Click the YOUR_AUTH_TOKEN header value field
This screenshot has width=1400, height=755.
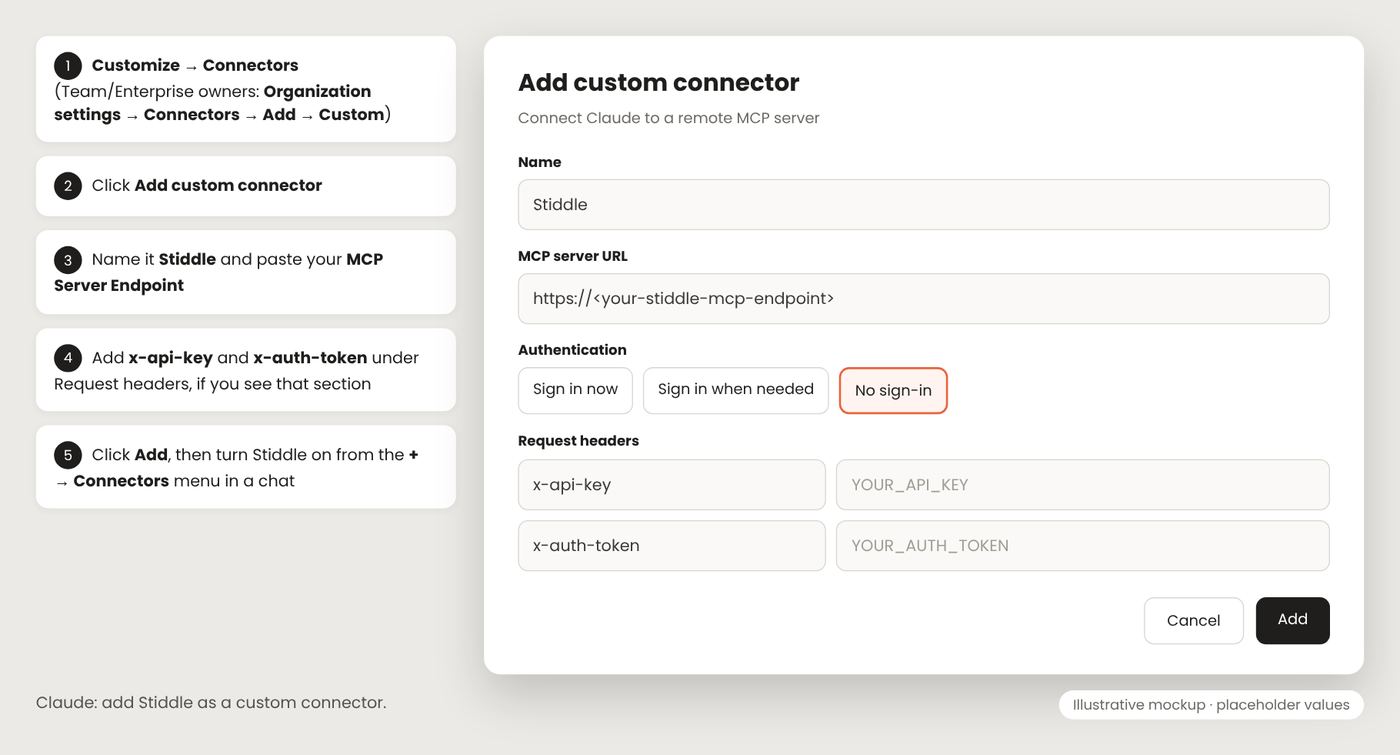tap(1083, 546)
